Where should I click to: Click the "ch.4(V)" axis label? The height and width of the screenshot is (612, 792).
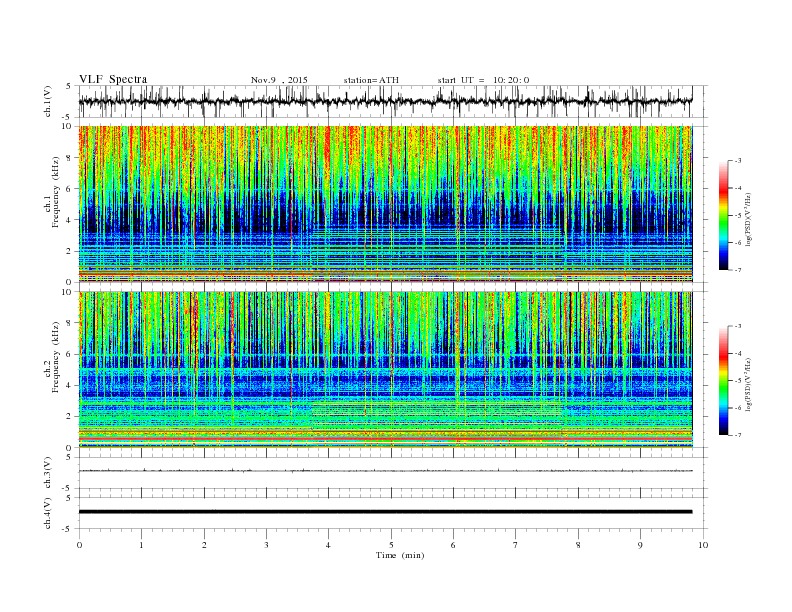click(x=48, y=514)
